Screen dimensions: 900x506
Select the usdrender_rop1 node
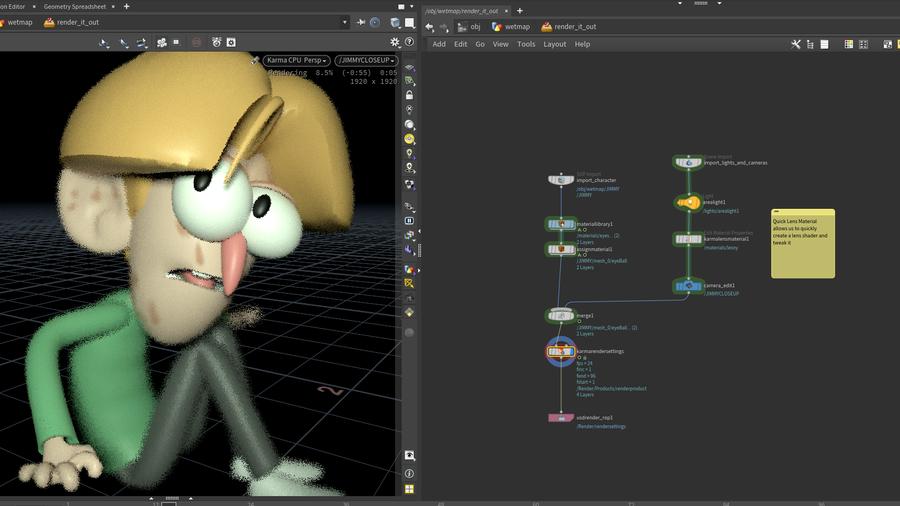tap(560, 418)
